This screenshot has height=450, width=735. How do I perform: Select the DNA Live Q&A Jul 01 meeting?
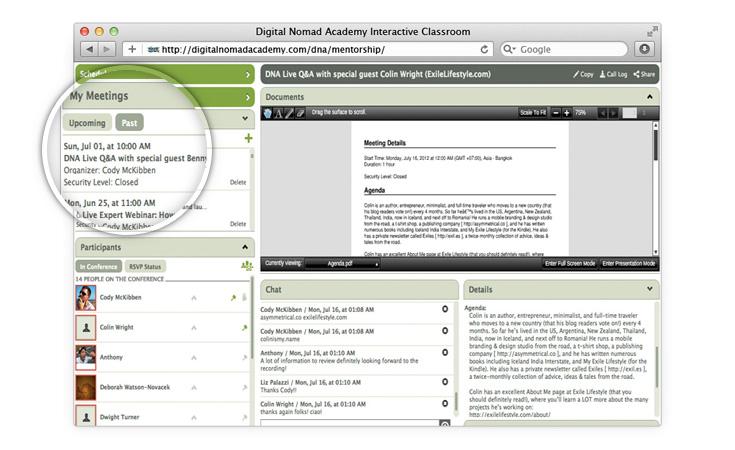136,164
